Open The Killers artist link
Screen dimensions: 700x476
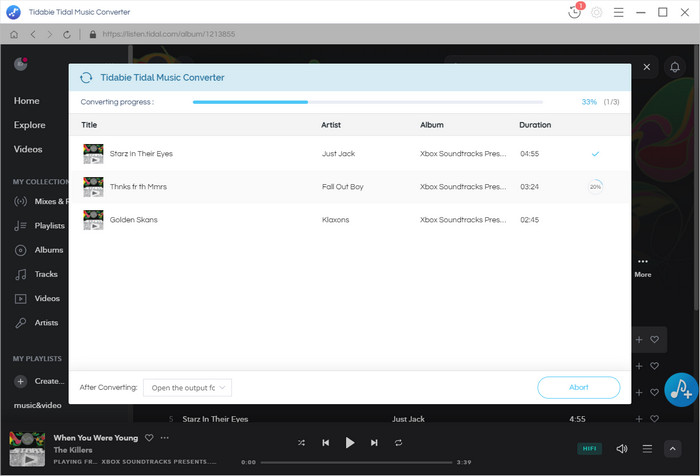click(73, 450)
